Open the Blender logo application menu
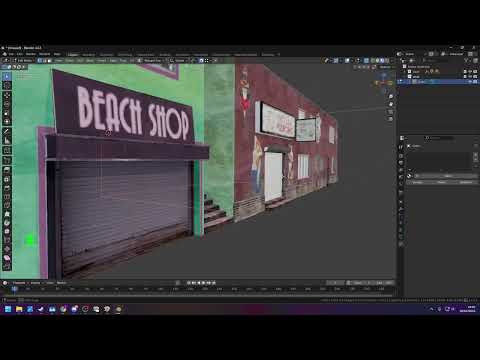Screen dimensions: 480x360 (5, 54)
